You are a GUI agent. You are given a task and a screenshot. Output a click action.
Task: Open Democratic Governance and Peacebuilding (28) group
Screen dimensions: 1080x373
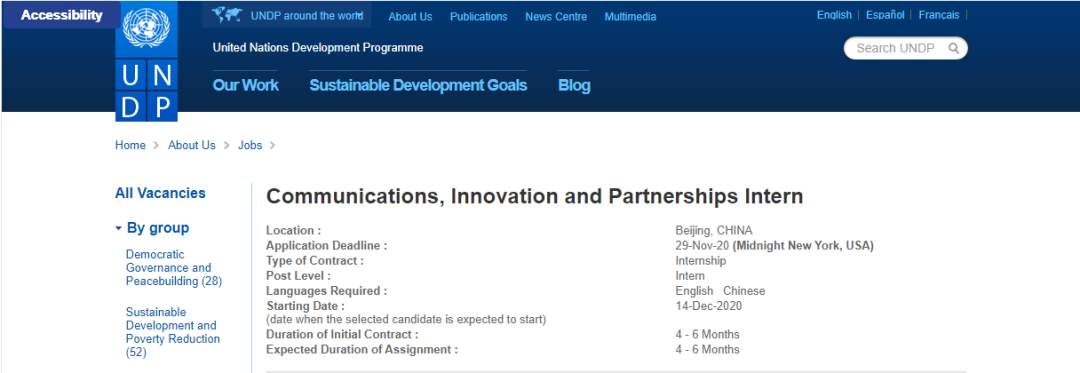click(174, 268)
